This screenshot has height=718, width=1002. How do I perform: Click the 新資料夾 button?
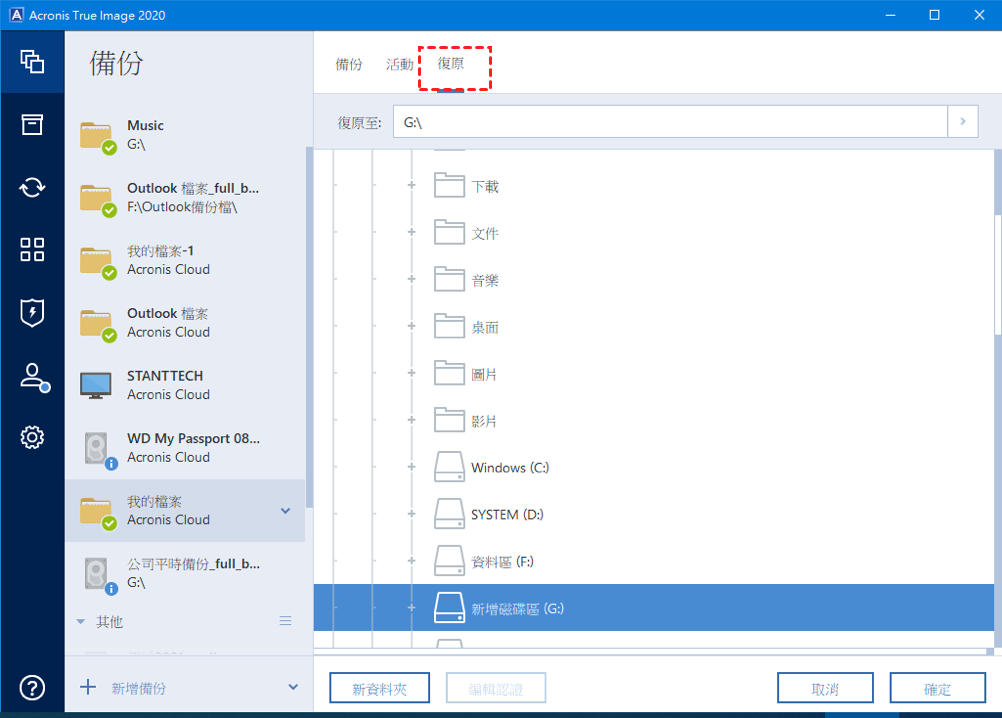[379, 688]
